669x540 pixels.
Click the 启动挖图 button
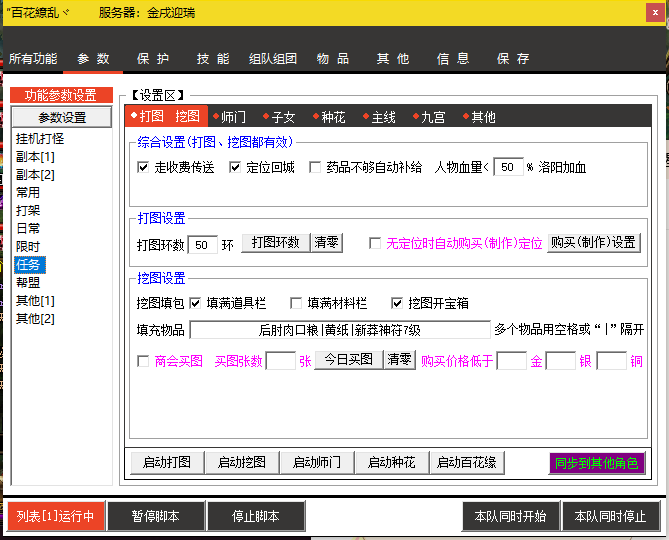pyautogui.click(x=242, y=462)
